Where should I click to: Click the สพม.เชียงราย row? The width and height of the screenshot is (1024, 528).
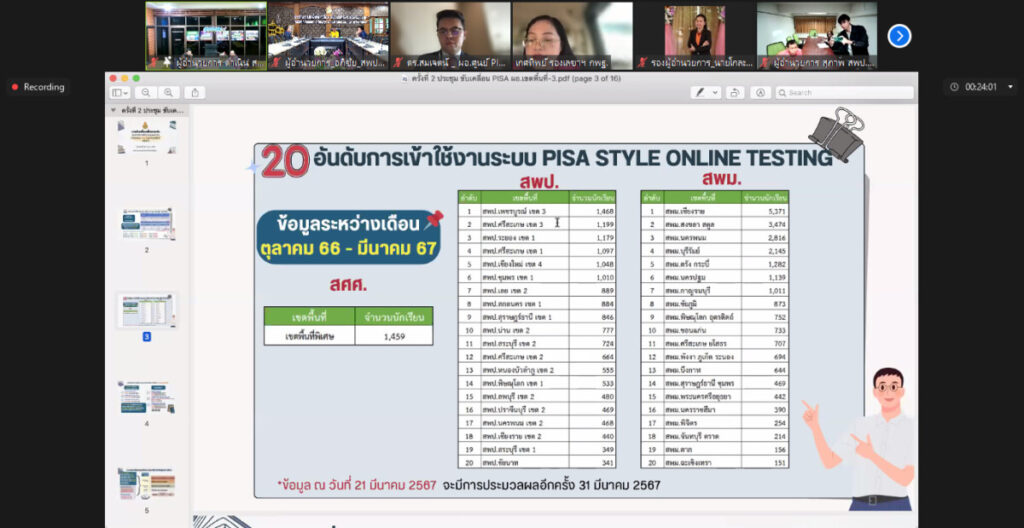pyautogui.click(x=715, y=211)
